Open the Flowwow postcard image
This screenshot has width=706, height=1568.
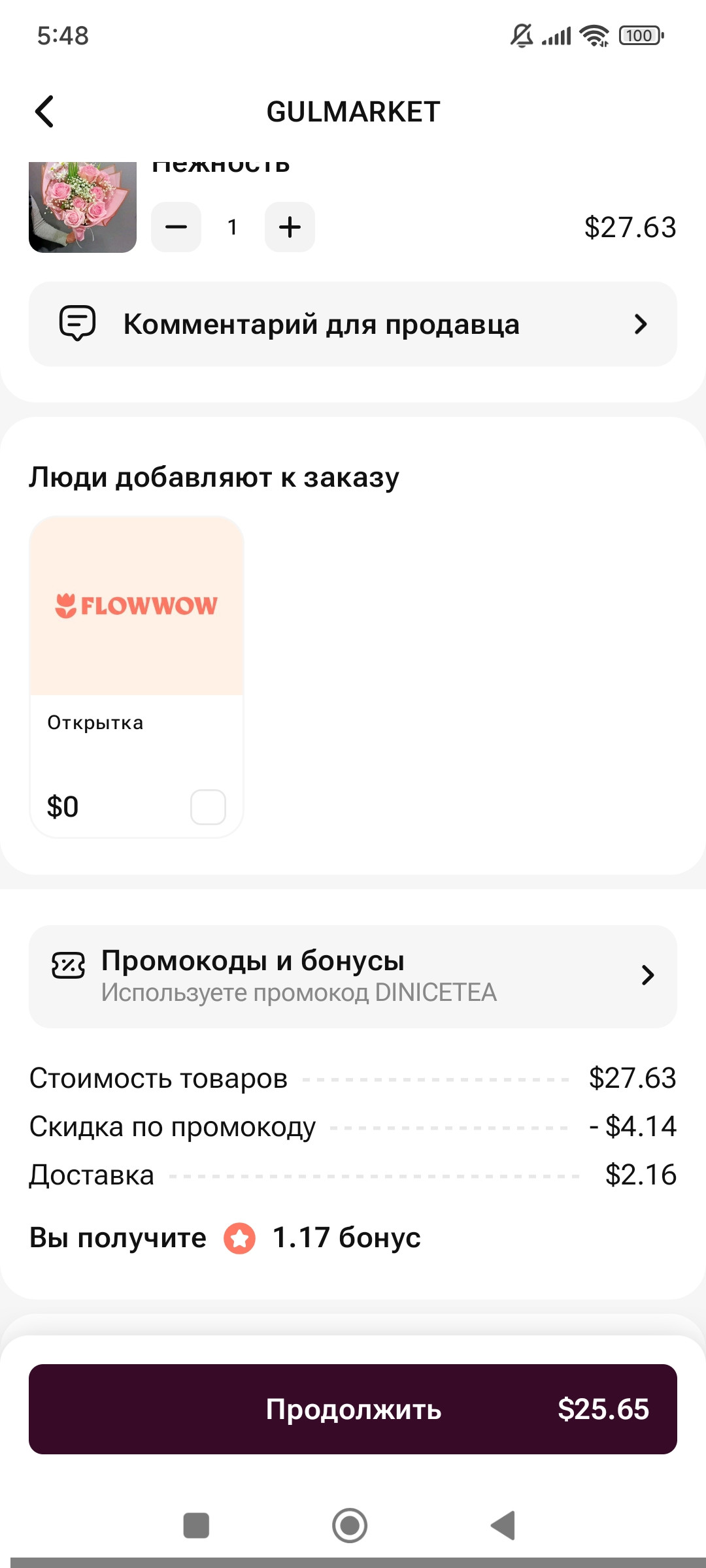point(137,606)
